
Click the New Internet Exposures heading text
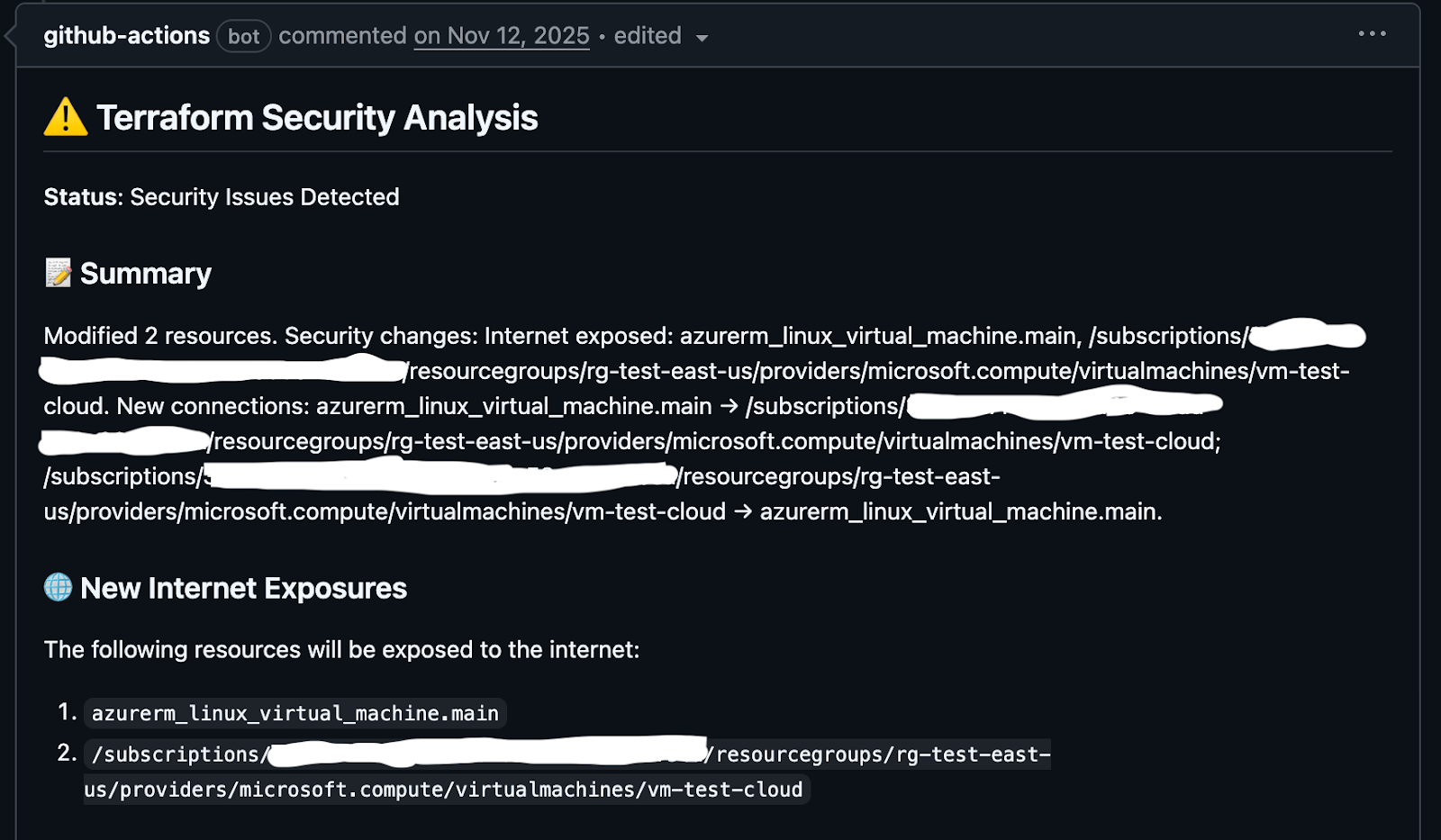click(x=244, y=588)
